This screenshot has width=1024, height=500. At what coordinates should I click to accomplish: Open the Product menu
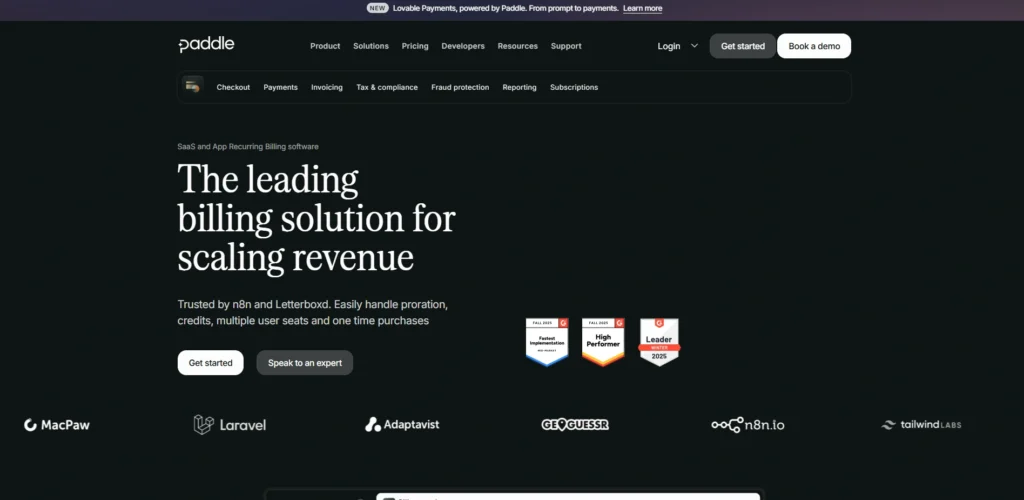point(325,46)
